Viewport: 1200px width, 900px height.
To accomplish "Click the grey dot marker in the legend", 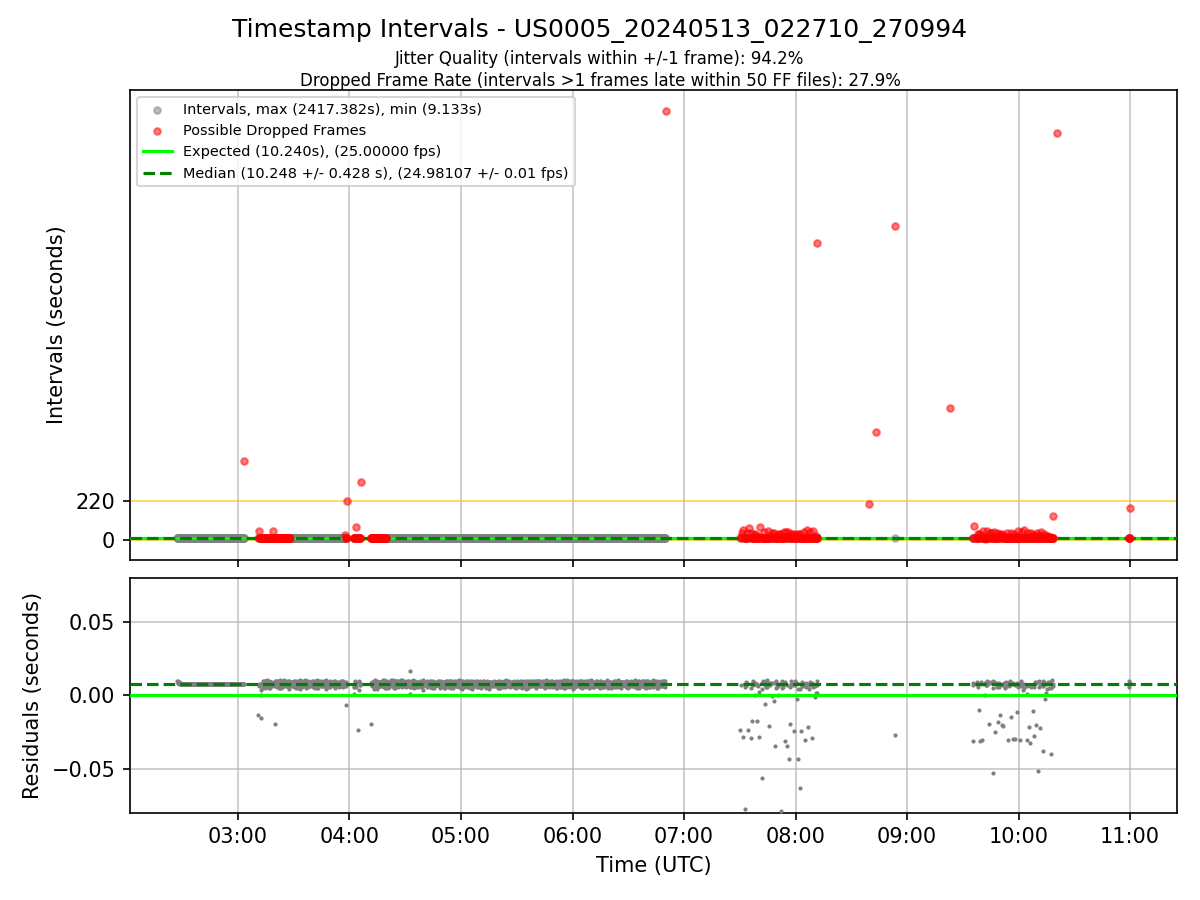I will [157, 109].
